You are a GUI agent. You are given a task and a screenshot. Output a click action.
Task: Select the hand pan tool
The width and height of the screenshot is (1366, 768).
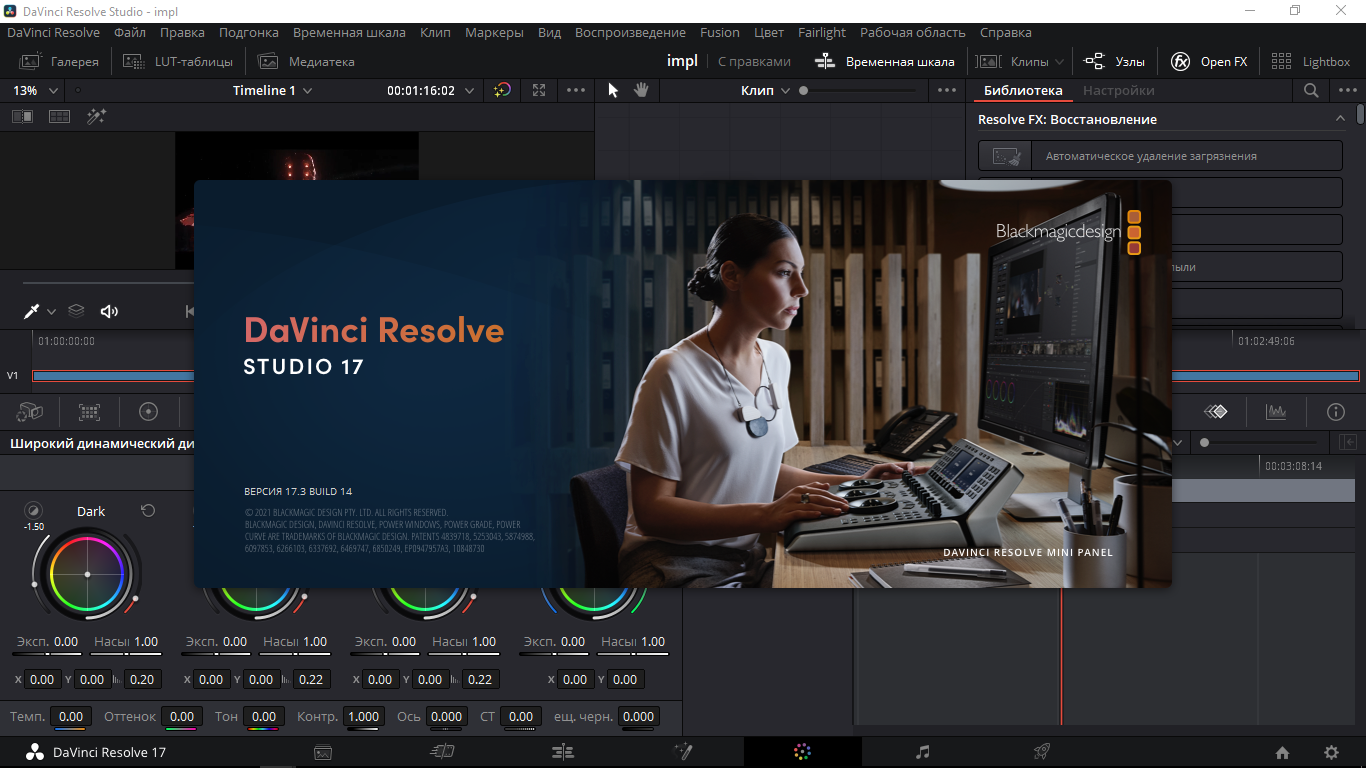(x=641, y=90)
